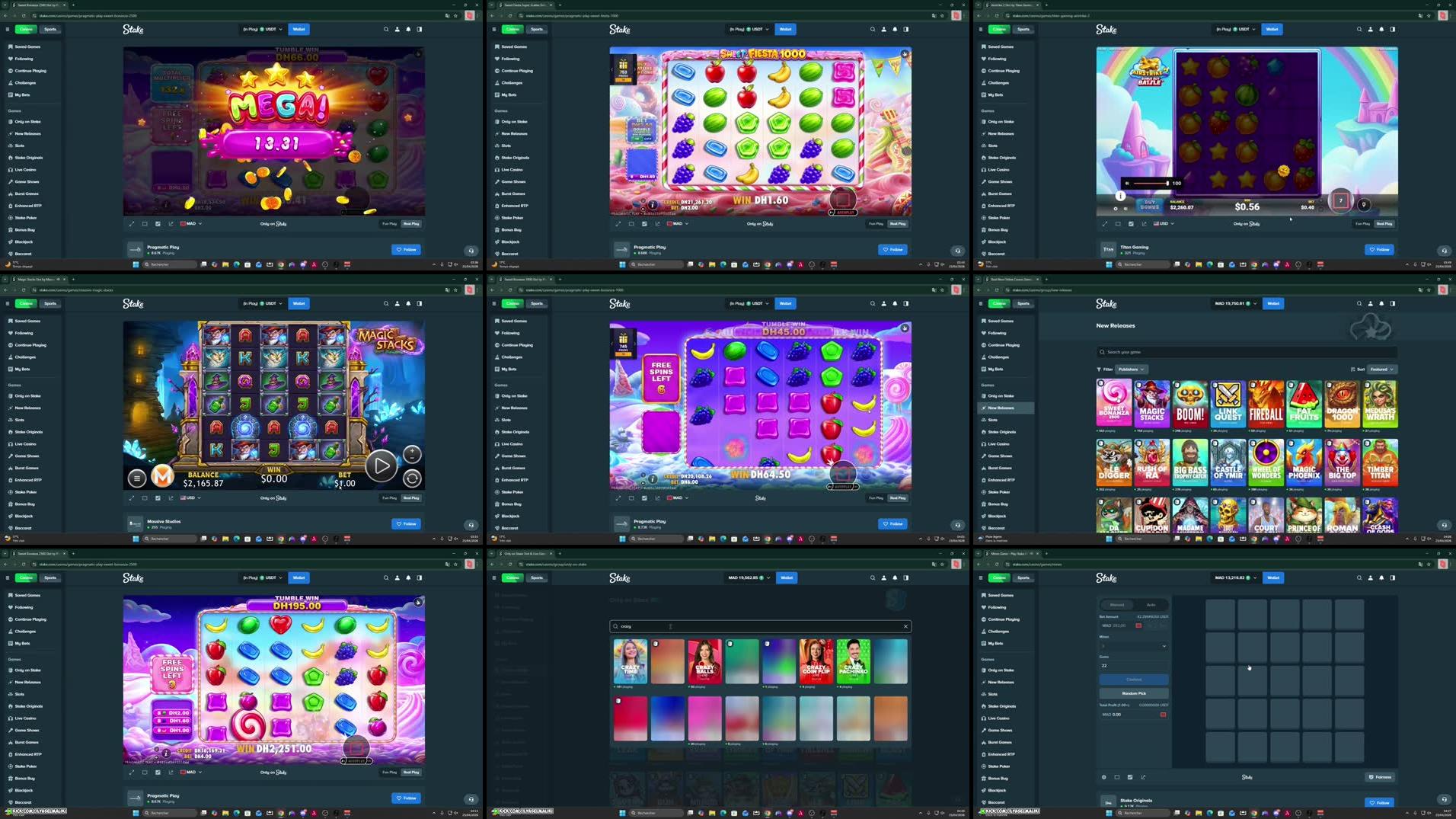Open Bonus Buy in Magic Stacks window sidebar
Screen dimensions: 1456x819
coord(24,504)
